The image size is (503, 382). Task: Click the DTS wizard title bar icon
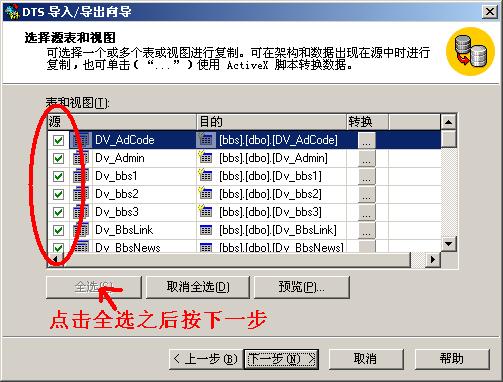coord(12,12)
